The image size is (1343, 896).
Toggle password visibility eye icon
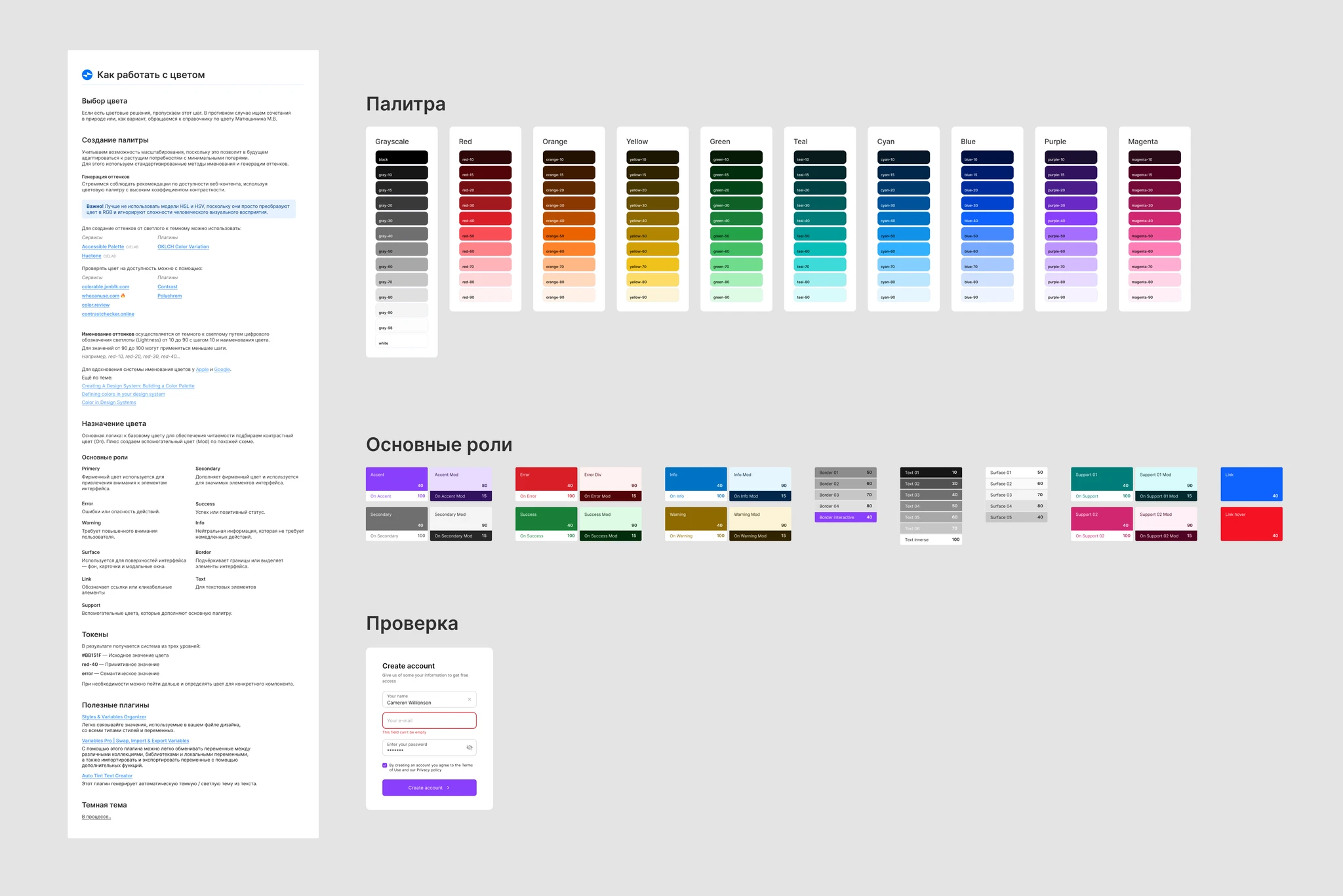[x=469, y=747]
